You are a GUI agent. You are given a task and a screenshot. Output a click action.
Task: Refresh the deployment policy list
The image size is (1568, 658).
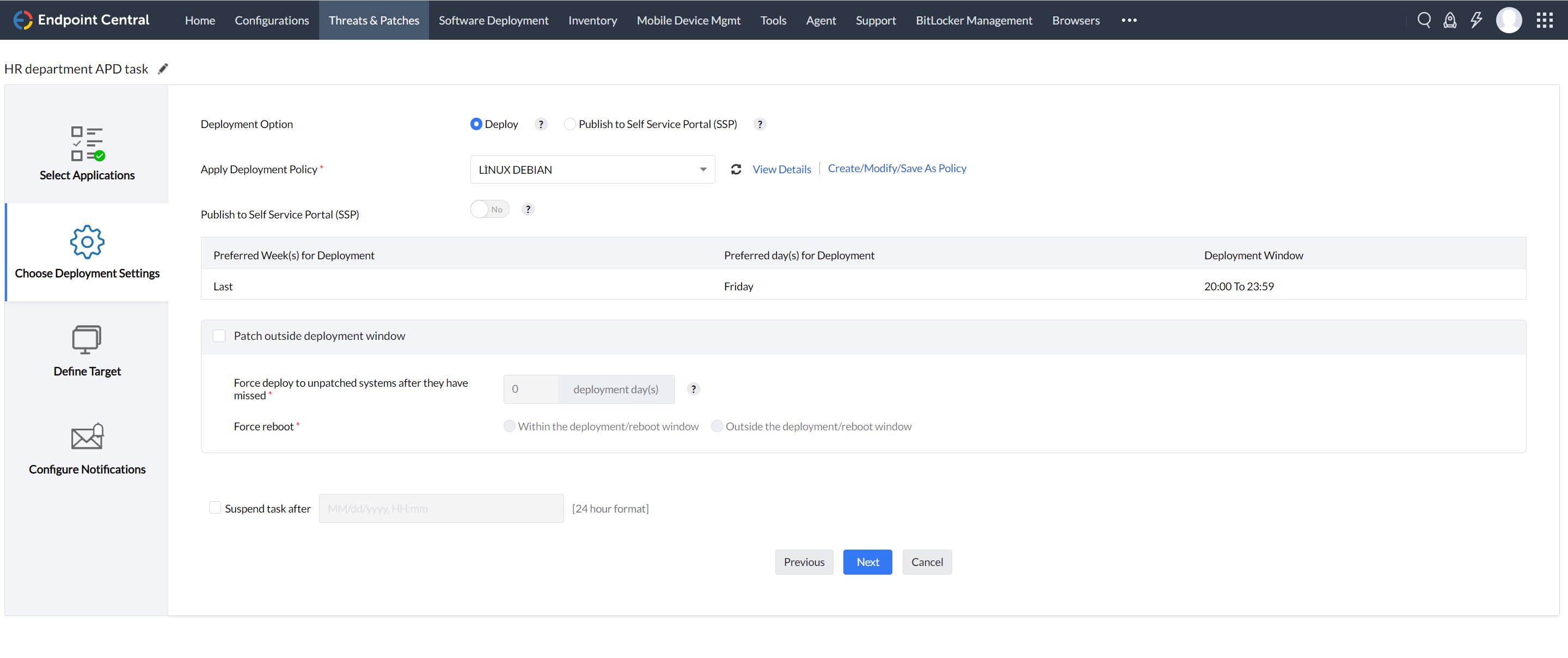point(736,169)
